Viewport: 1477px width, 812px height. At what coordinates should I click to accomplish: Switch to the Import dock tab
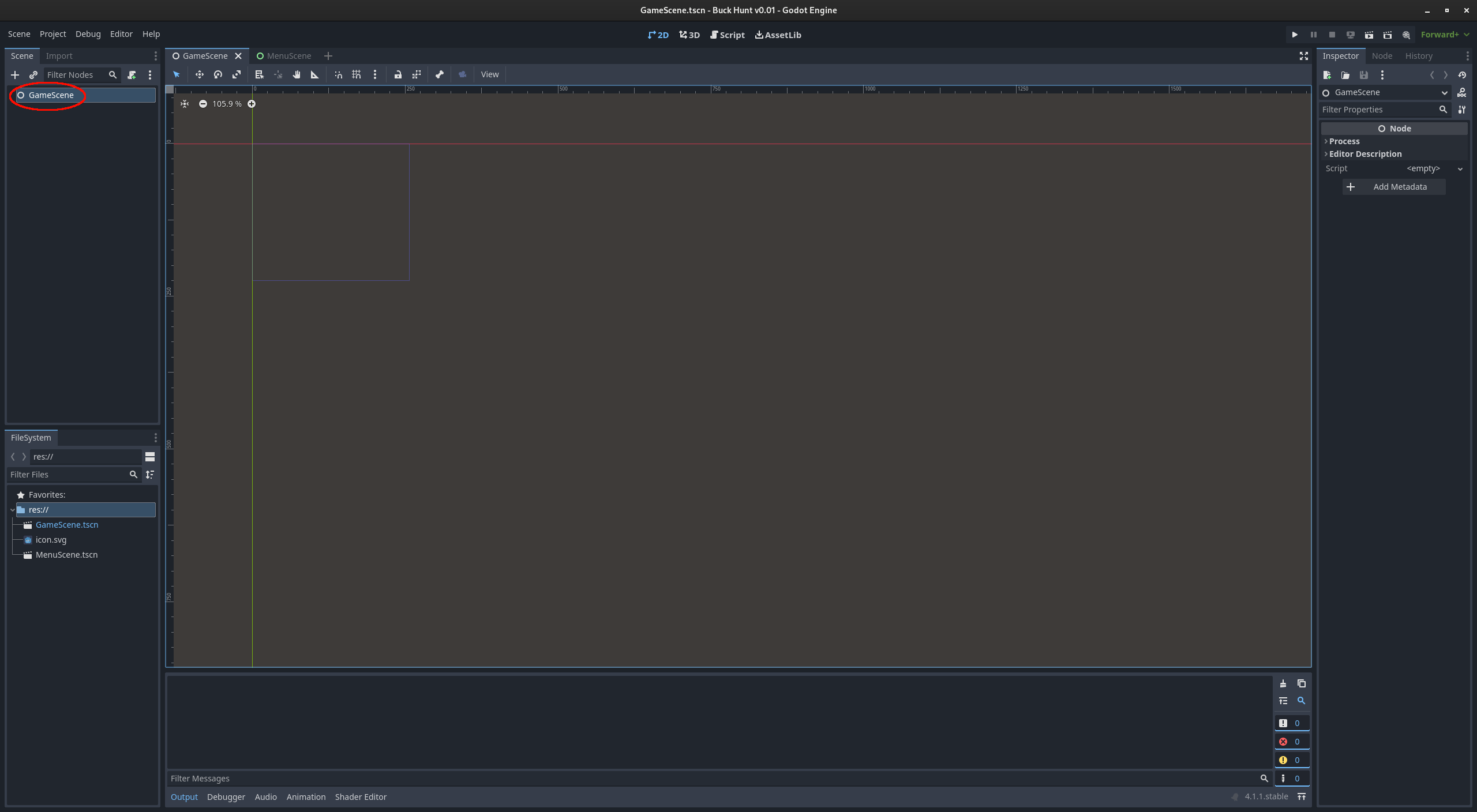click(59, 56)
